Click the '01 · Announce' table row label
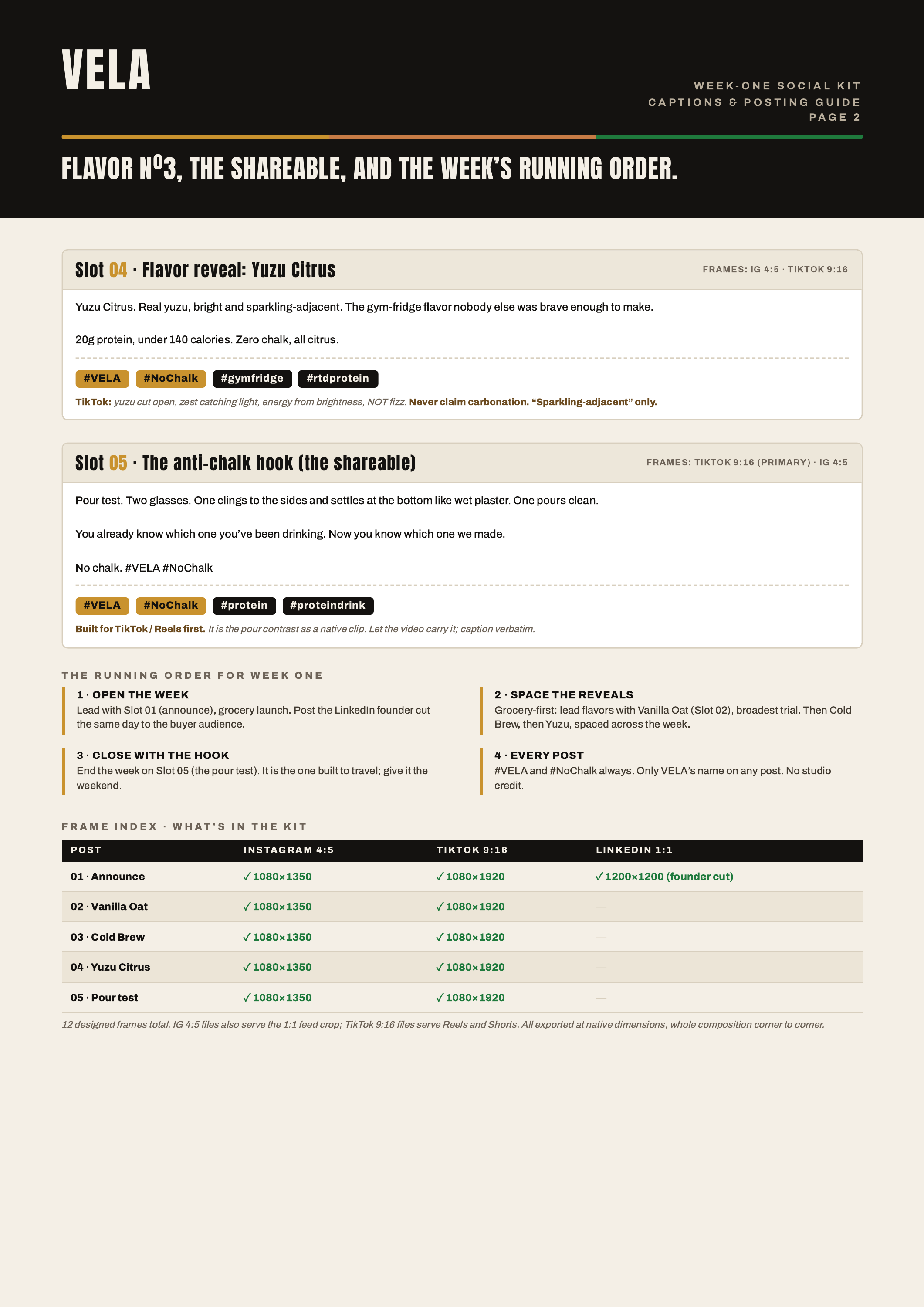The width and height of the screenshot is (924, 1307). click(108, 877)
